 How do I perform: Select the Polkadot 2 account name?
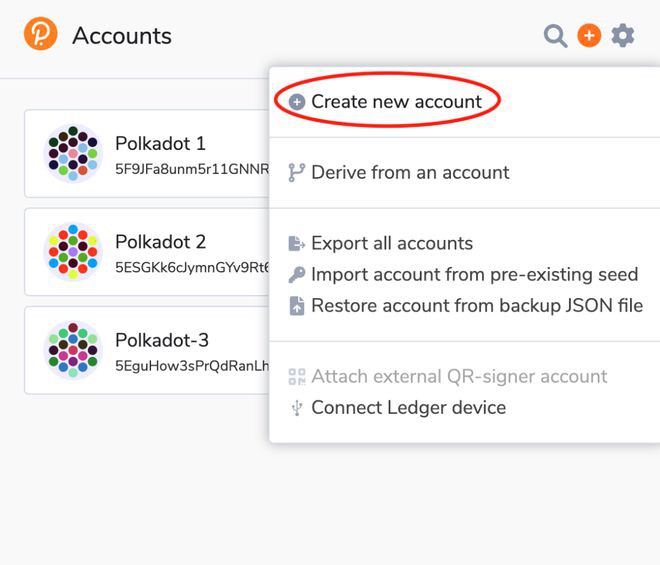point(160,242)
